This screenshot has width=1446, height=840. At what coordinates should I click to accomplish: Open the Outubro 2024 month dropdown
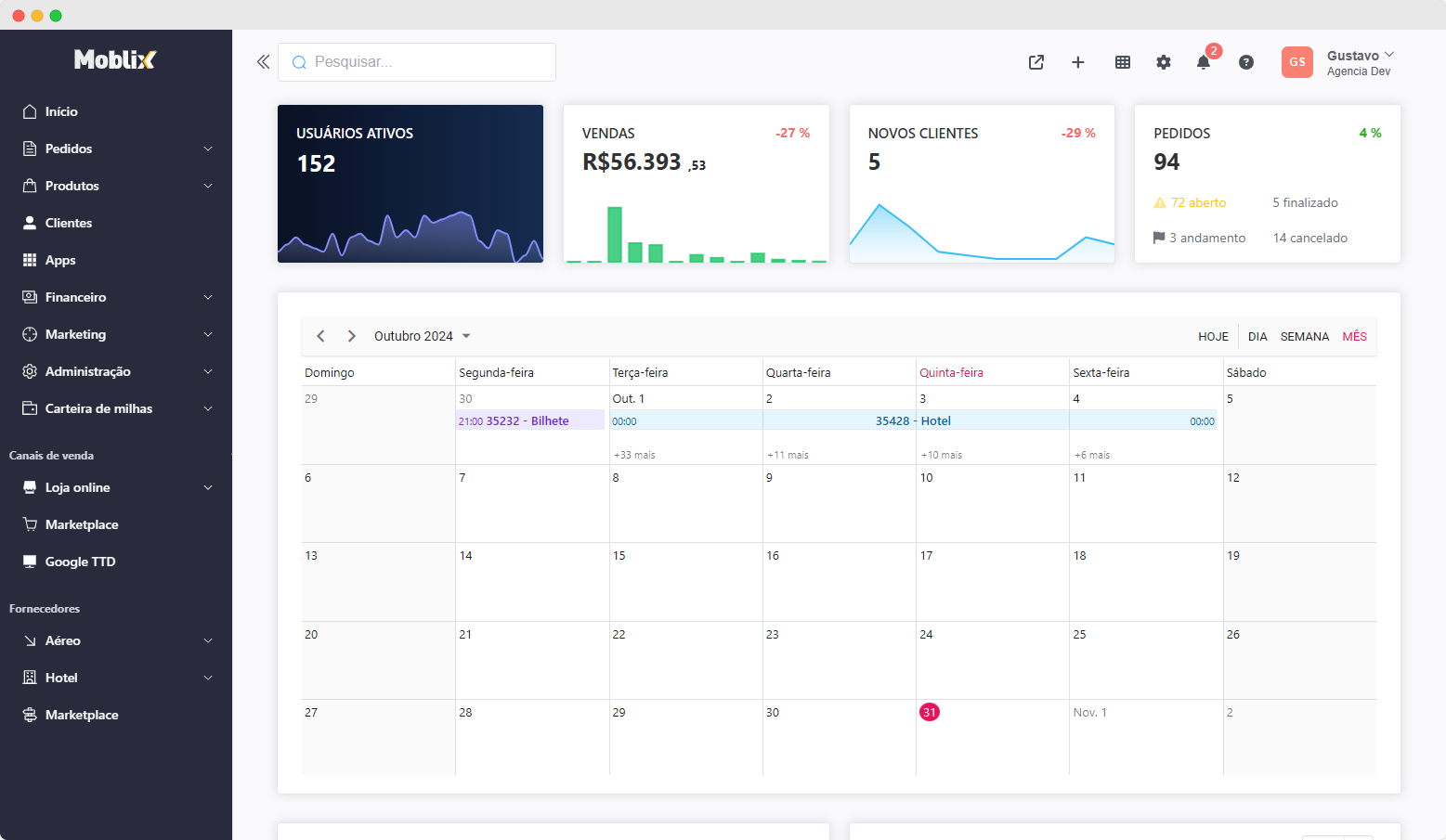click(423, 336)
